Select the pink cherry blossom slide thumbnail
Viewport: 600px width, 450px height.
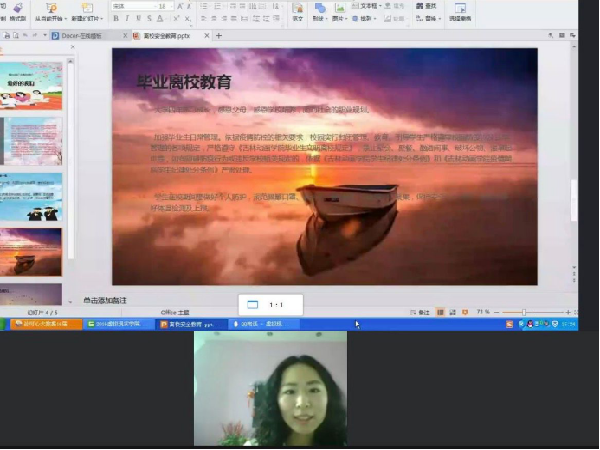tap(31, 141)
